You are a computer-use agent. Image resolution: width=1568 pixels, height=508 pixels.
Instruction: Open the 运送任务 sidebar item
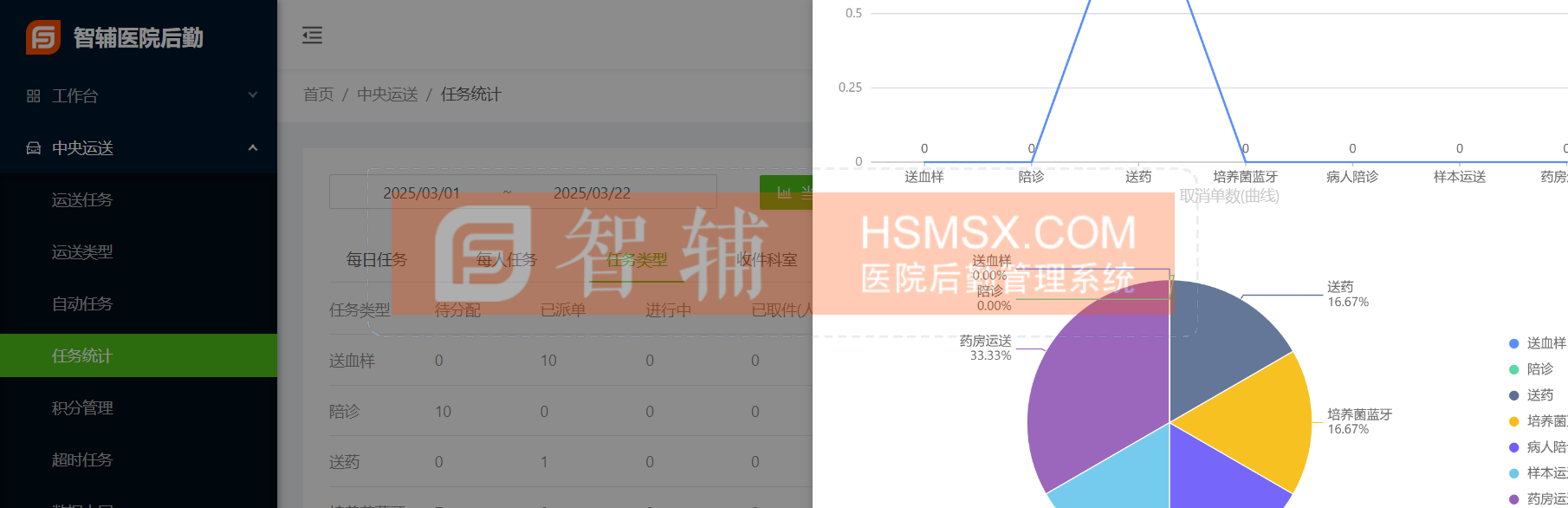[x=82, y=200]
